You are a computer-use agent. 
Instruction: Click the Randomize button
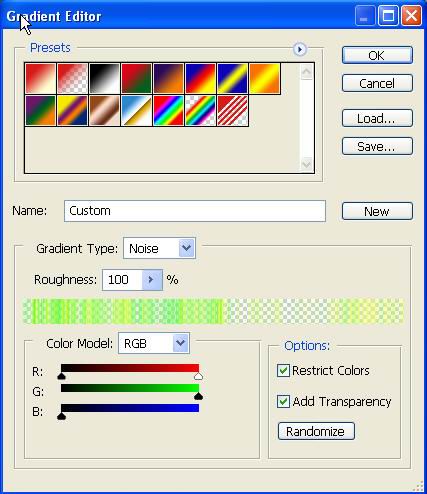coord(316,431)
